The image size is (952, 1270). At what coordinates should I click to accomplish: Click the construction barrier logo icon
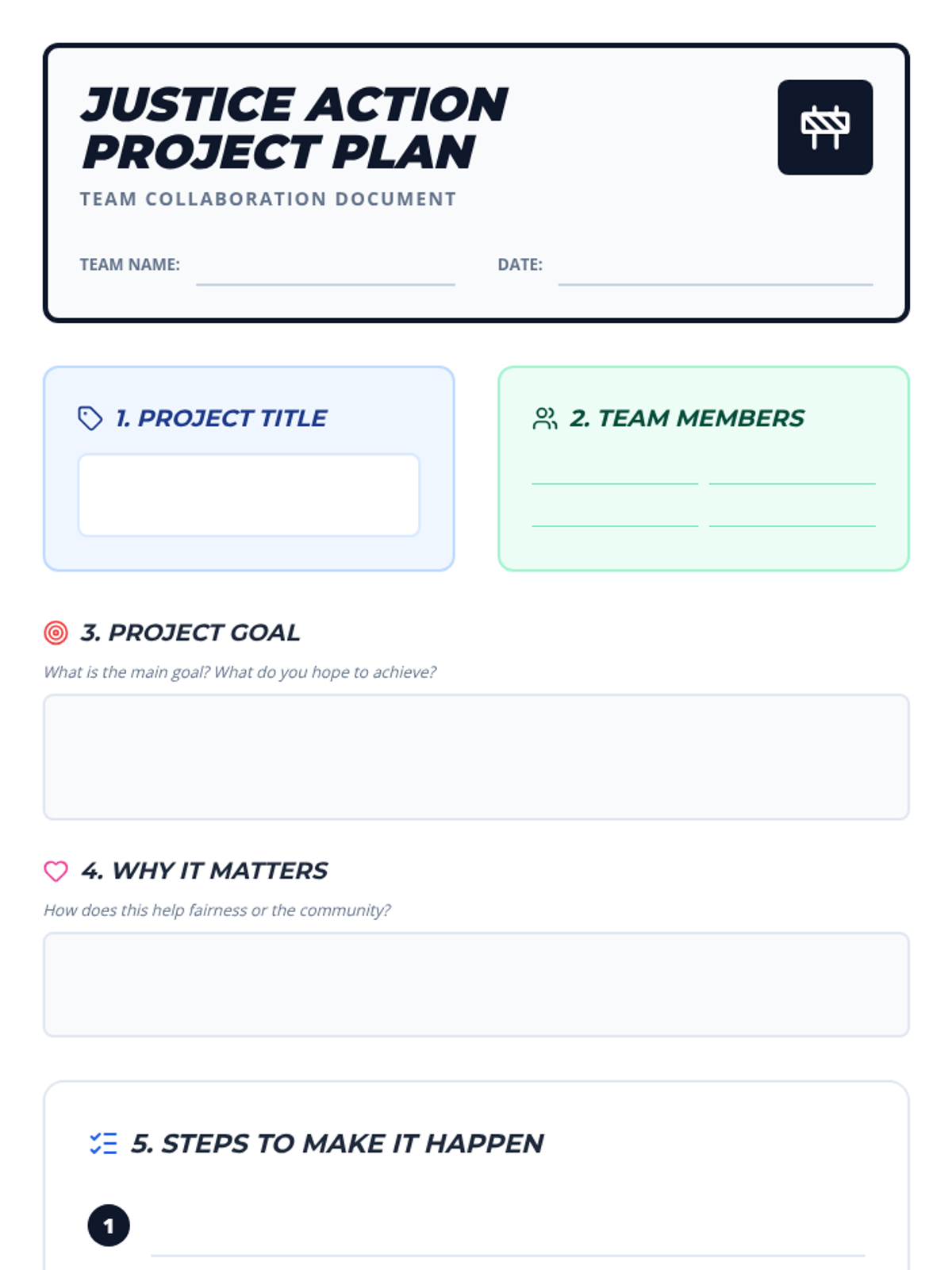825,127
